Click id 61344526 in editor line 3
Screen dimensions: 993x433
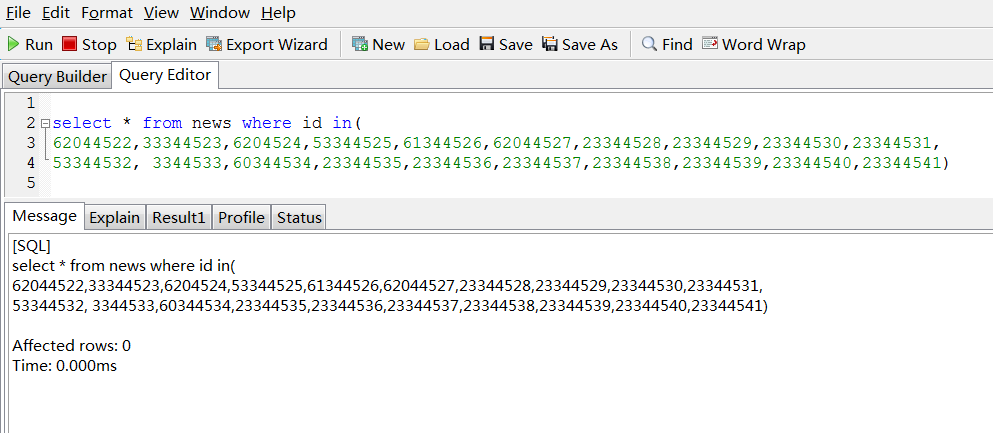(x=443, y=143)
